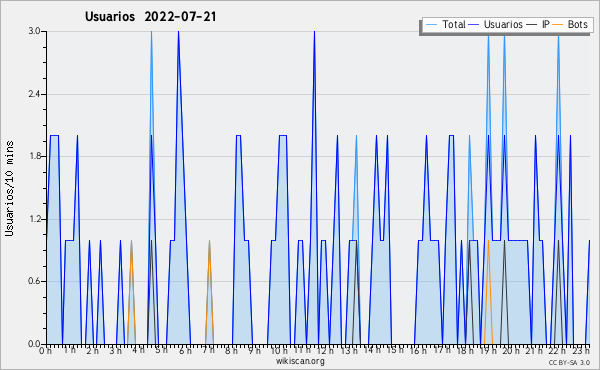Click the '1 h' x-axis label
The image size is (600, 370).
[x=69, y=350]
